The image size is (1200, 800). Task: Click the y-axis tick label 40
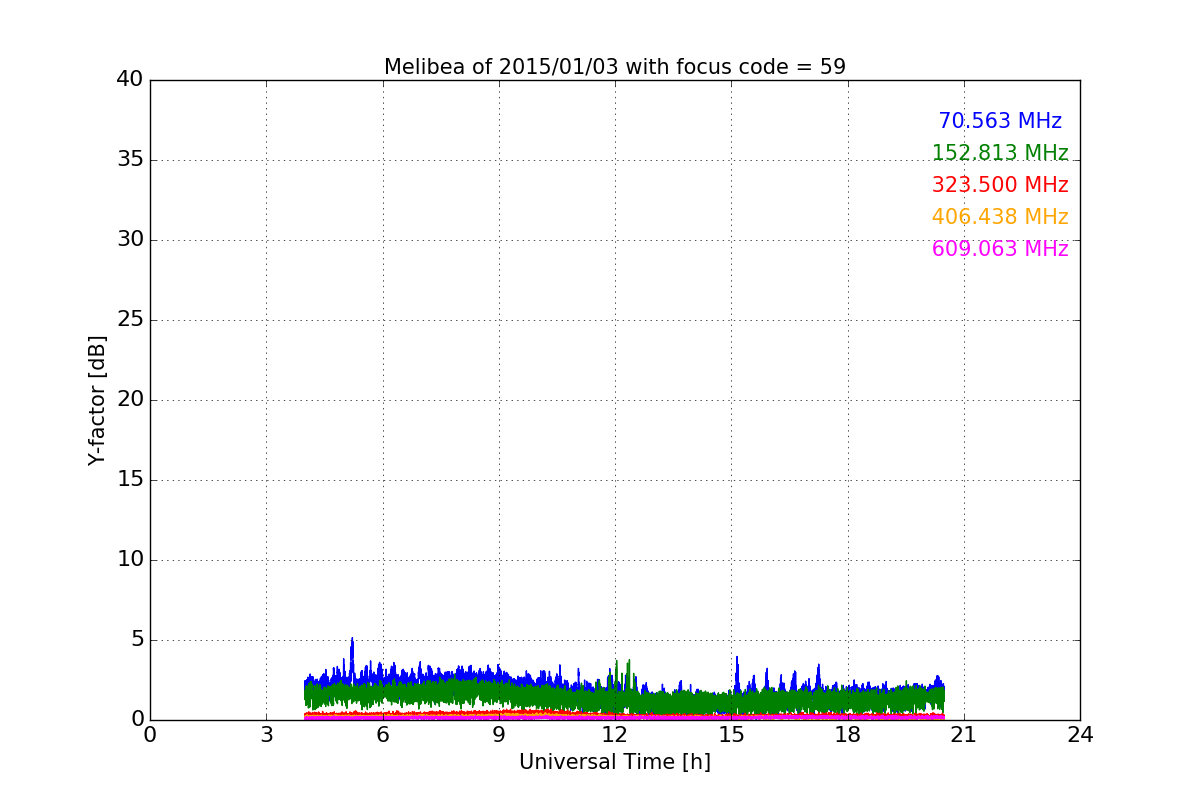pos(130,80)
